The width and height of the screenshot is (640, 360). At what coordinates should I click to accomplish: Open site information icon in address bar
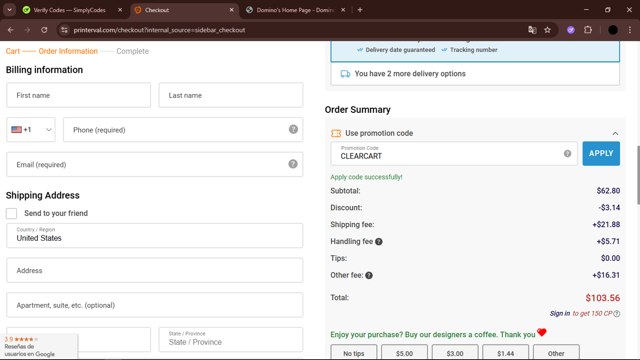64,30
